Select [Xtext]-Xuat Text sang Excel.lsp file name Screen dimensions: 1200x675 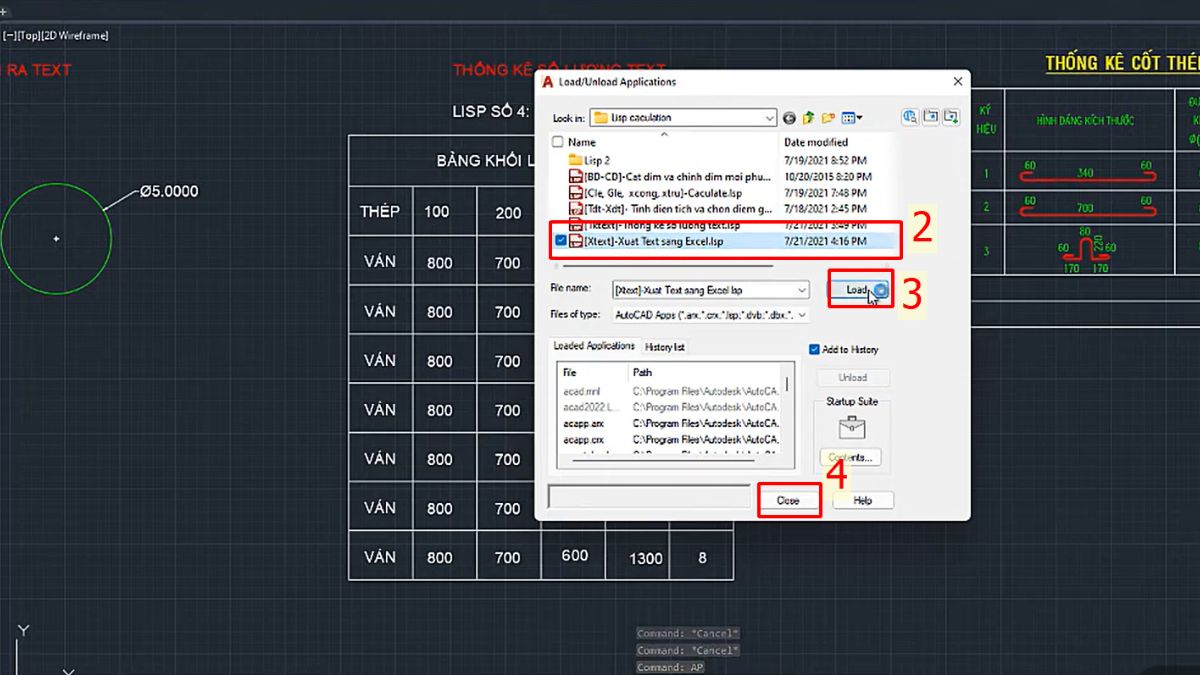pos(653,241)
